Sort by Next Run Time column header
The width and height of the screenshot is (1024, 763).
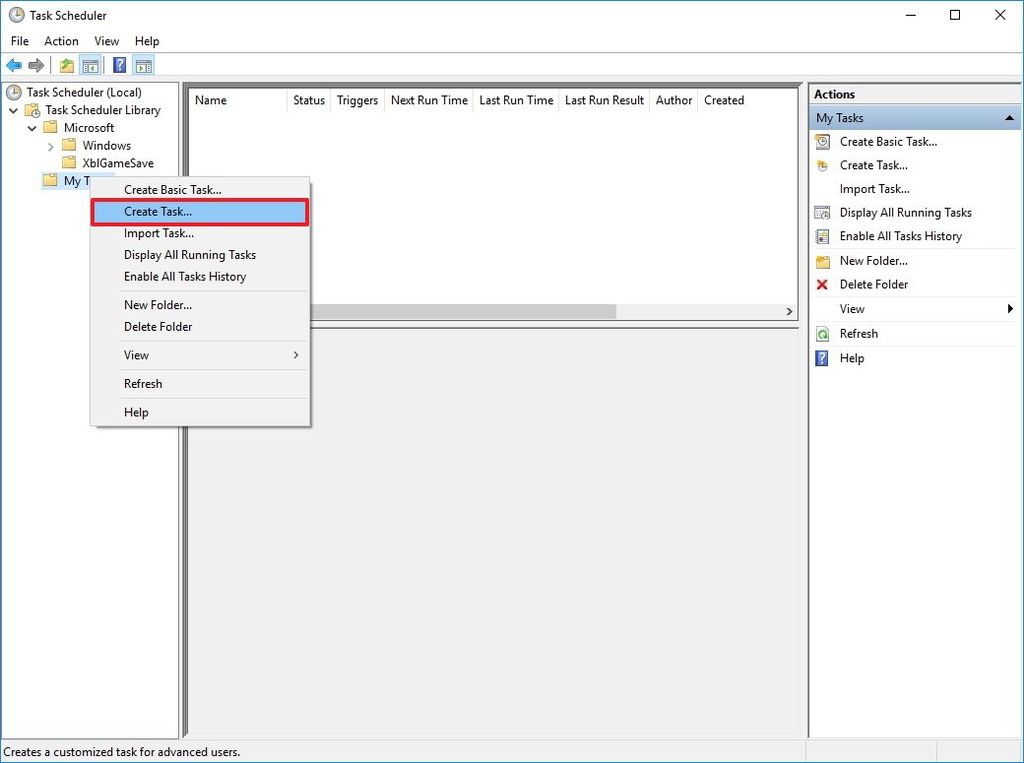tap(429, 101)
